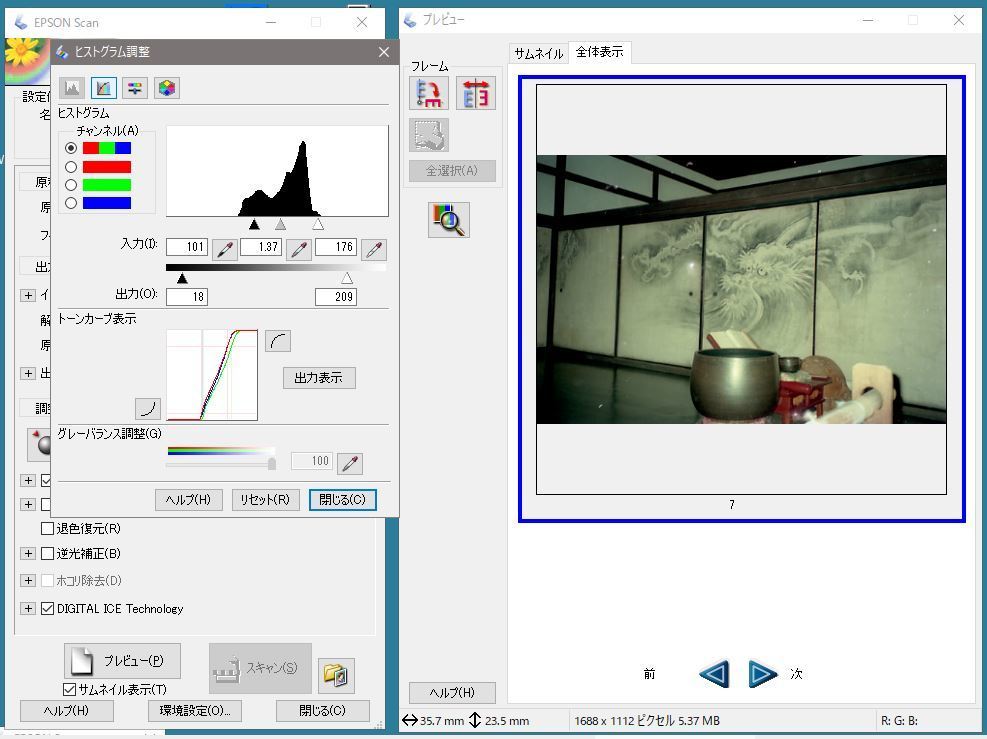Click the 出力表示 button
The height and width of the screenshot is (739, 987).
[319, 378]
